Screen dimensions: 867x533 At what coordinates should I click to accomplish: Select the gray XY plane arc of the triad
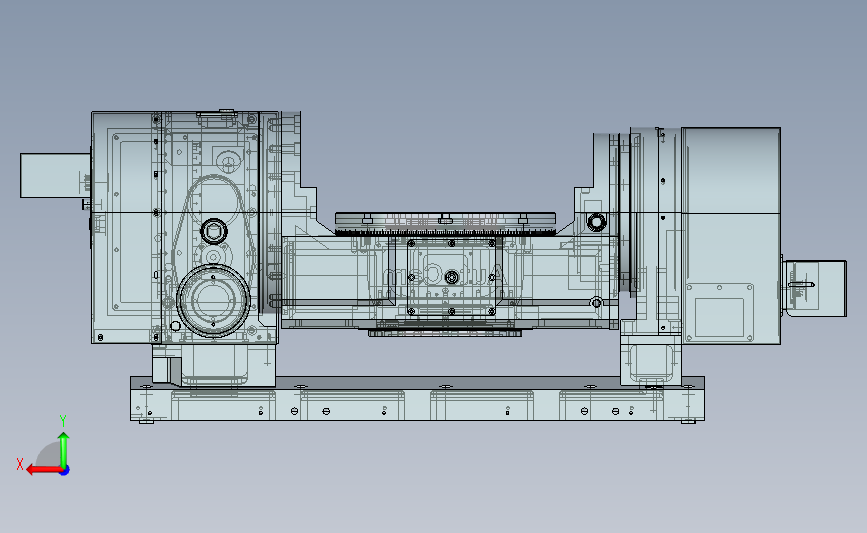(x=48, y=454)
